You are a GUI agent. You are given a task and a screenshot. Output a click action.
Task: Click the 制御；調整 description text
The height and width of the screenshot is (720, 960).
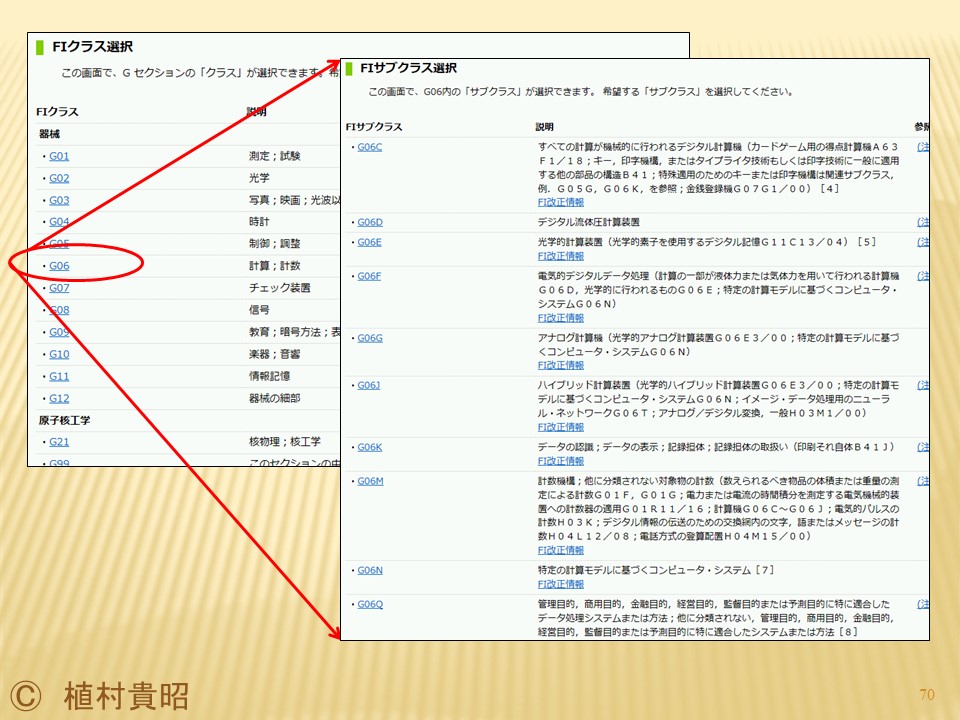click(x=274, y=244)
